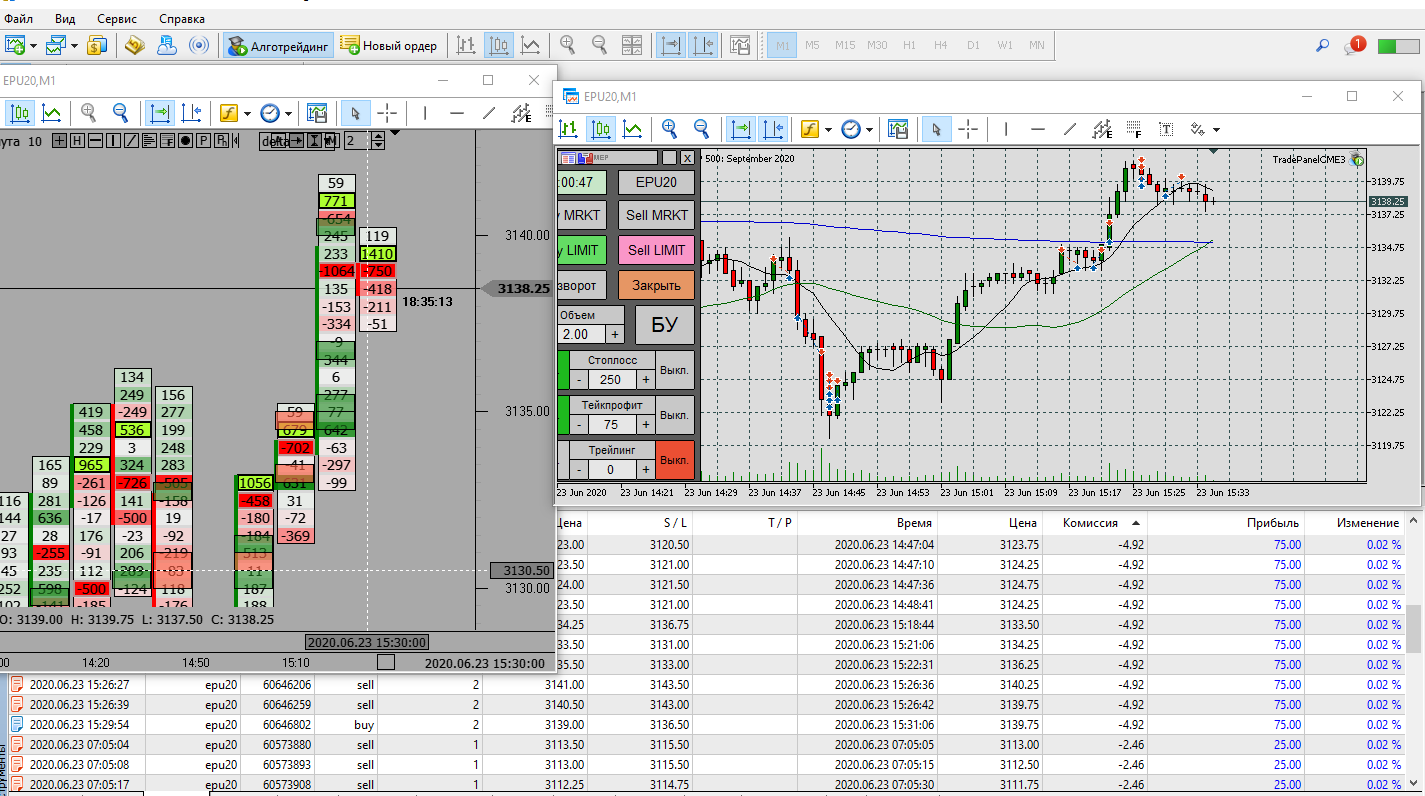The height and width of the screenshot is (796, 1425).
Task: Increase Тейкпрофит value with plus button
Action: pyautogui.click(x=646, y=424)
